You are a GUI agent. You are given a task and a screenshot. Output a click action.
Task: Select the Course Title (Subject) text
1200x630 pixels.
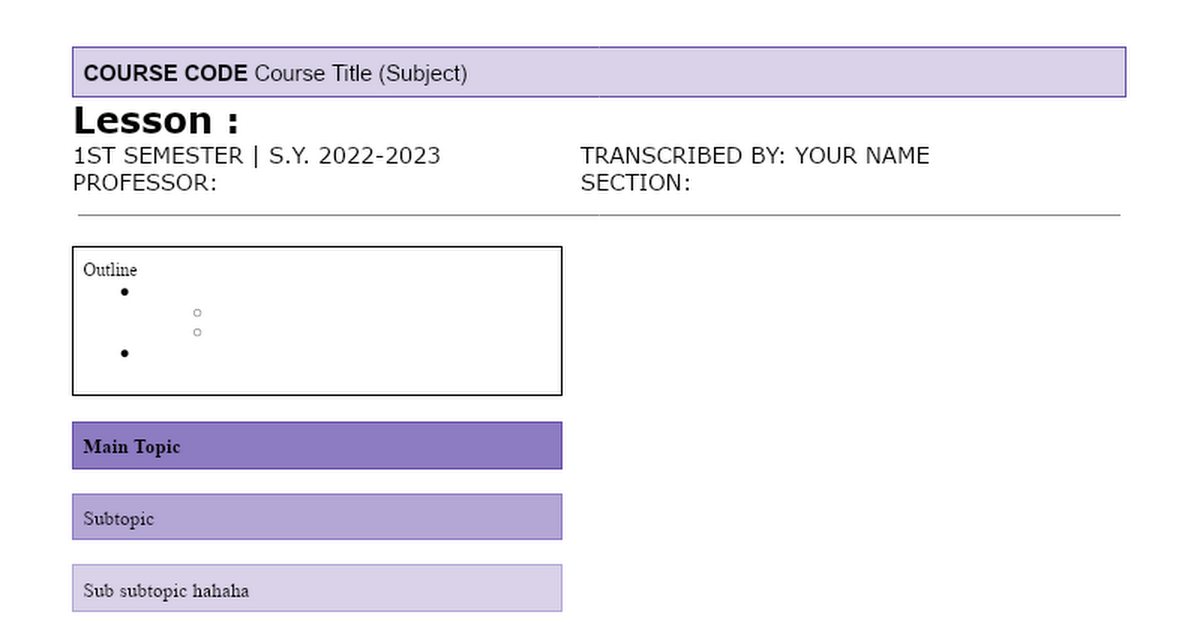[361, 73]
